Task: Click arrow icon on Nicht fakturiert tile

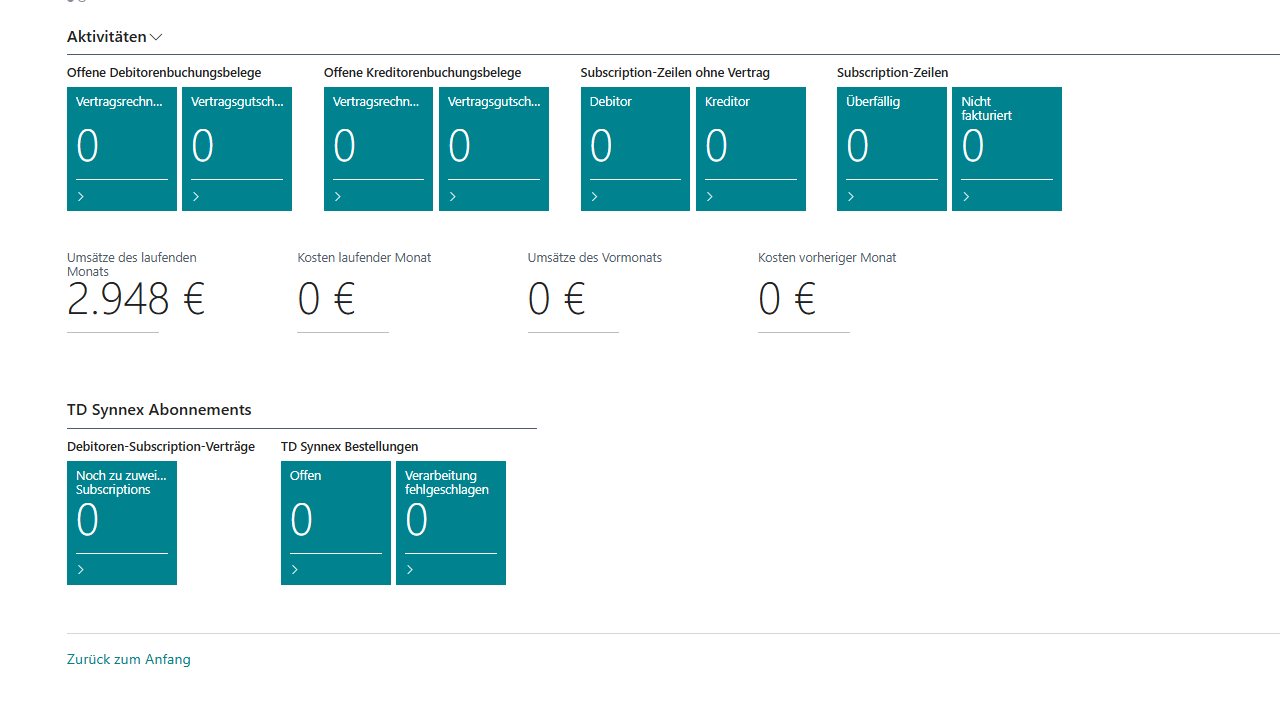Action: [966, 197]
